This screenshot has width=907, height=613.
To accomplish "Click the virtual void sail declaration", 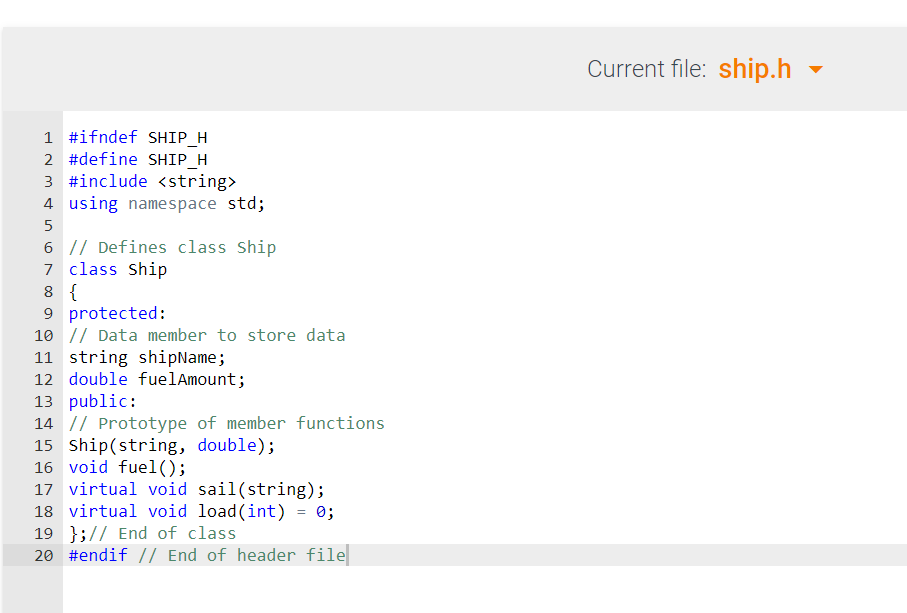I will [194, 489].
